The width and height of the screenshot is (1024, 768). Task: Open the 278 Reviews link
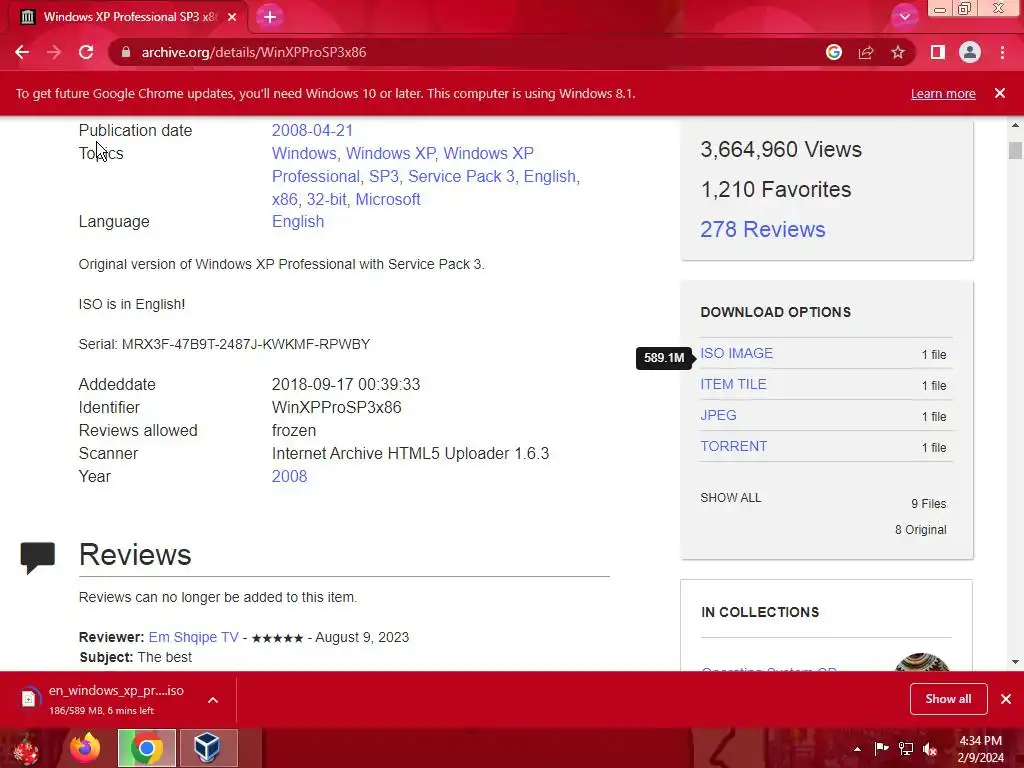click(763, 229)
